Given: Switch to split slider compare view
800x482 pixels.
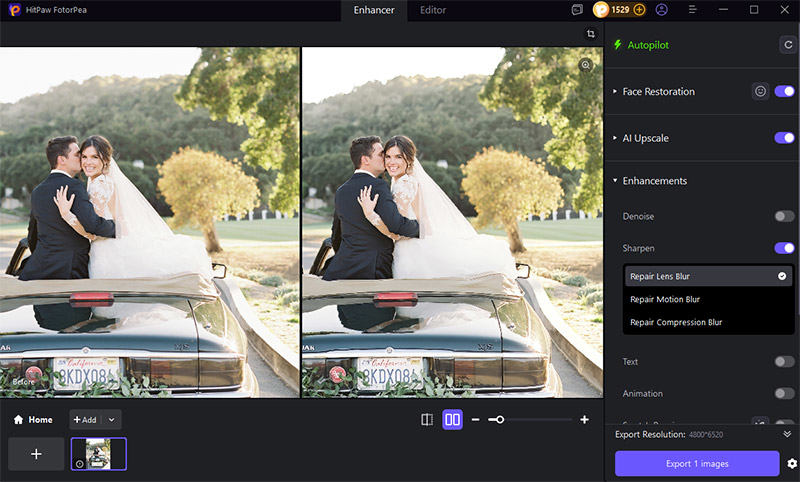Looking at the screenshot, I should (x=427, y=419).
